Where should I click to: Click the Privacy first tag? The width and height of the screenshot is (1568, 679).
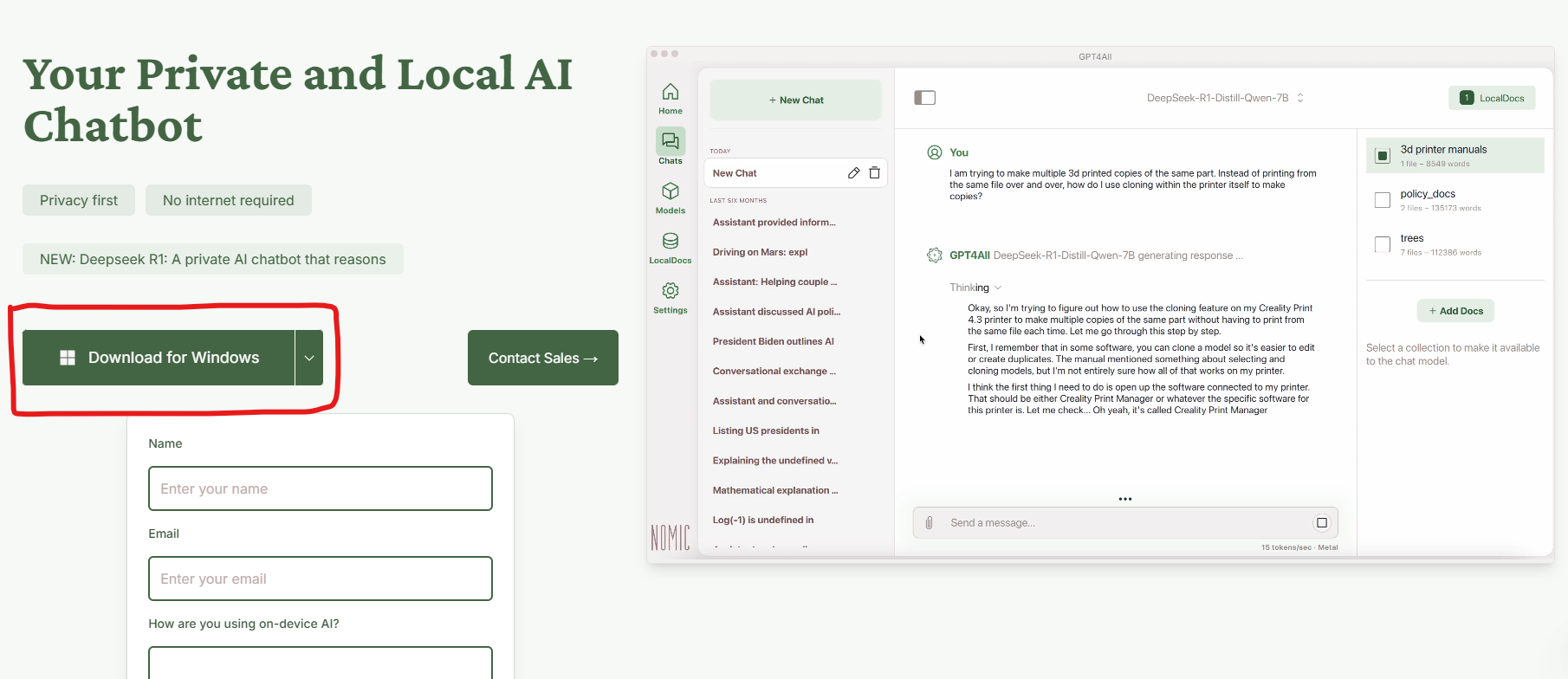(79, 200)
